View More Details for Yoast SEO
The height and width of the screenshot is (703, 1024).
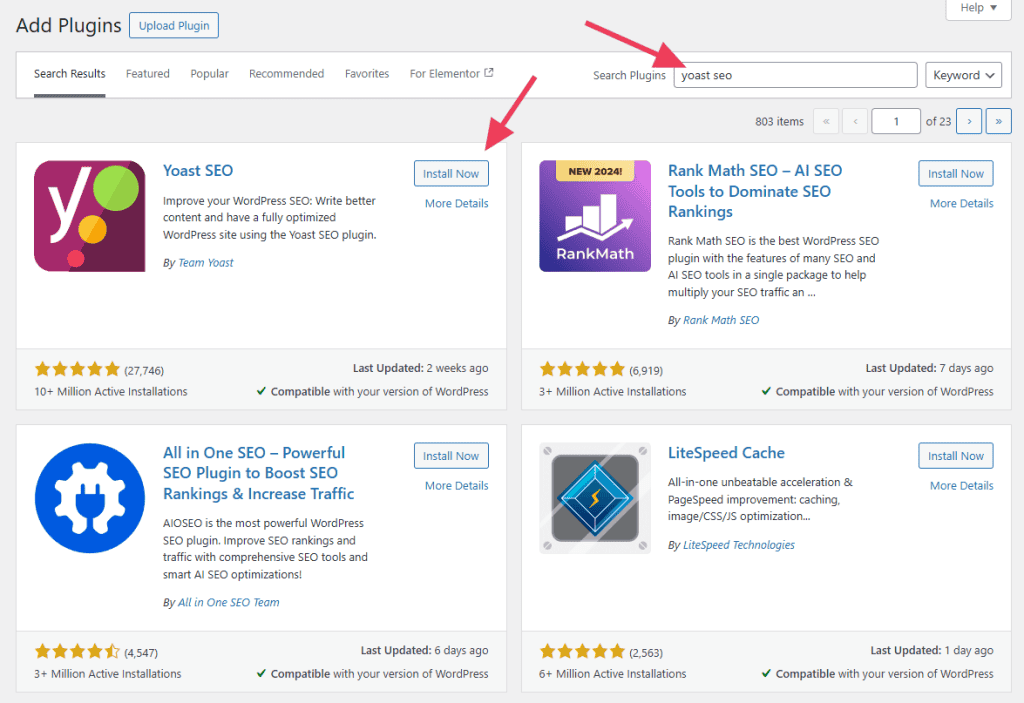tap(456, 203)
